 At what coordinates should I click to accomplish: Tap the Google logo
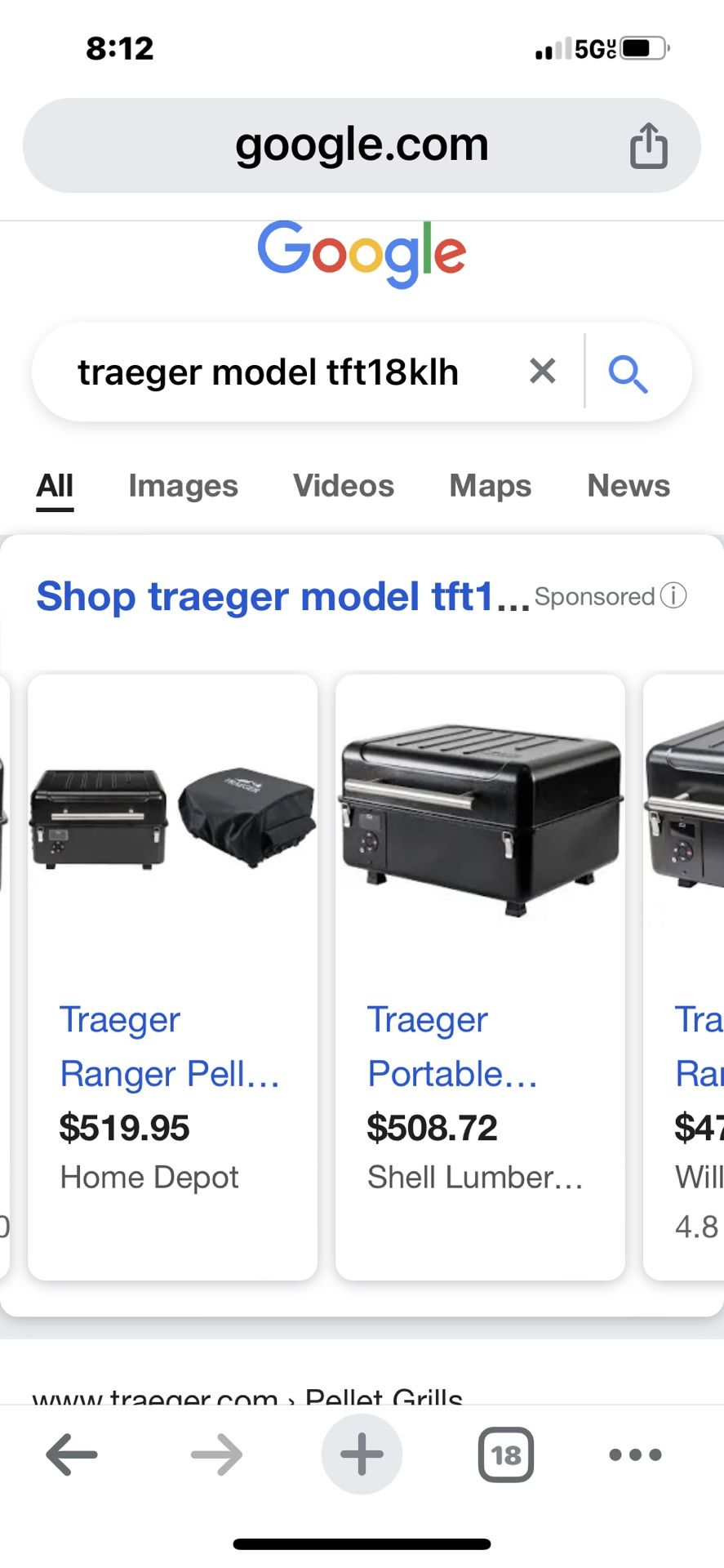(x=362, y=253)
